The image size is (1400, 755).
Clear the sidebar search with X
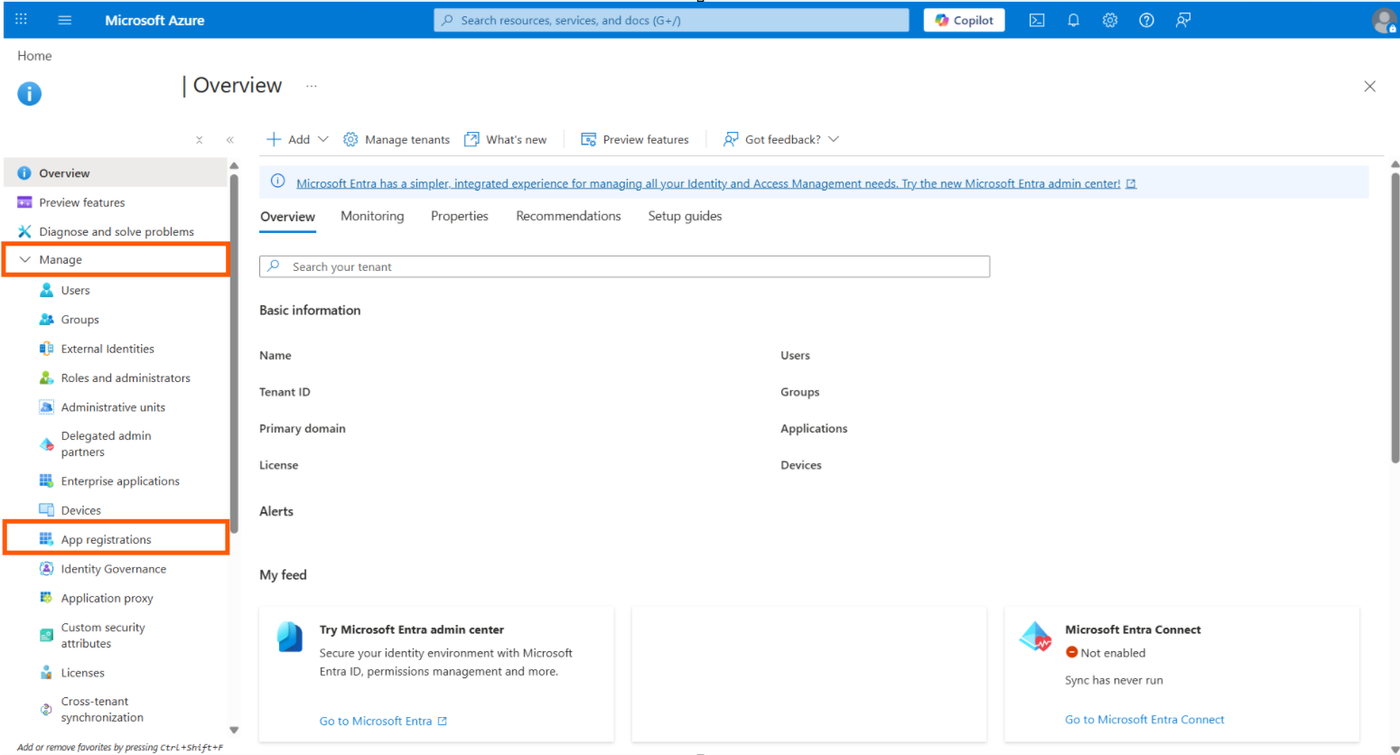pyautogui.click(x=199, y=140)
